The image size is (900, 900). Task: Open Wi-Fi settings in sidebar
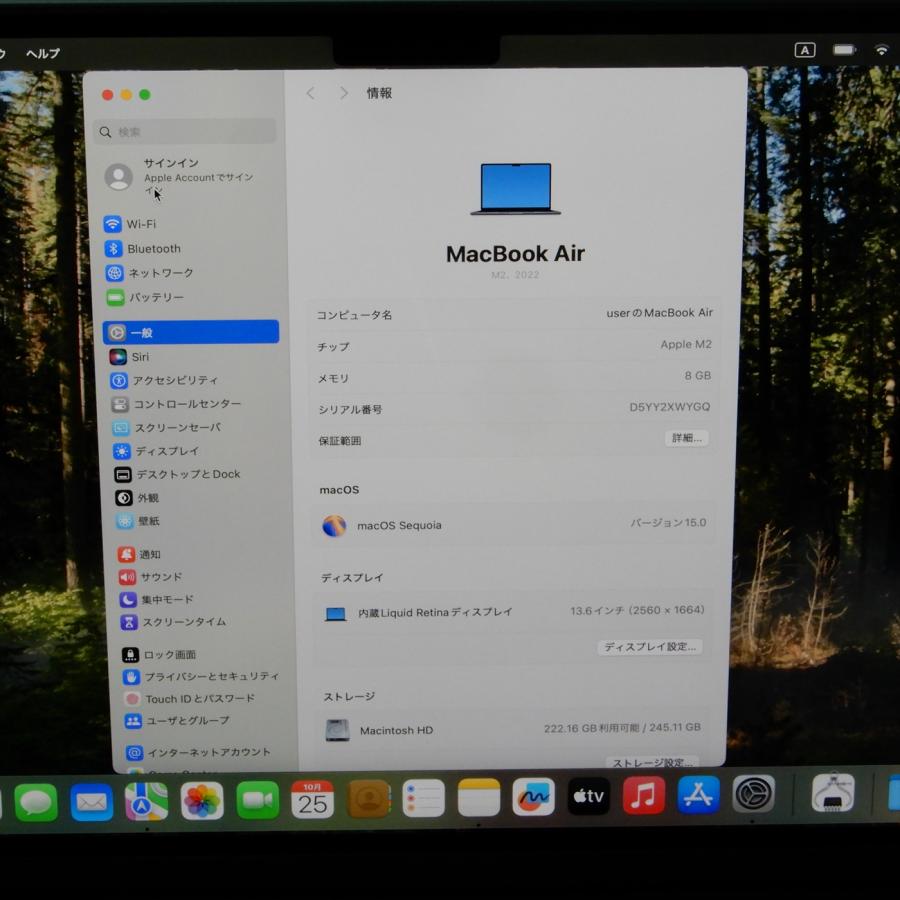click(130, 224)
